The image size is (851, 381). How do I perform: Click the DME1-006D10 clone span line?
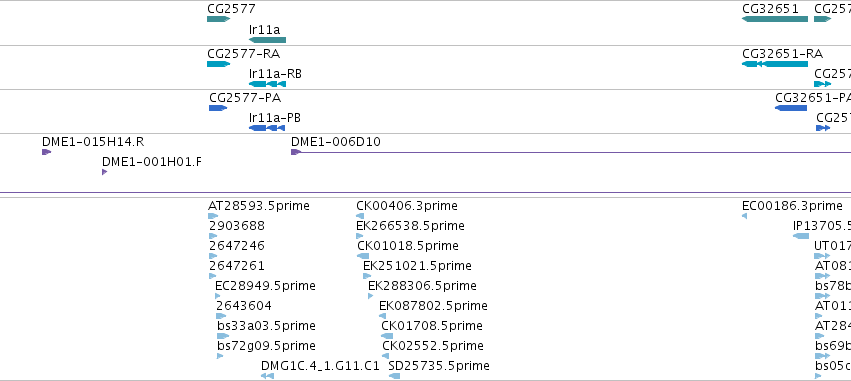576,152
